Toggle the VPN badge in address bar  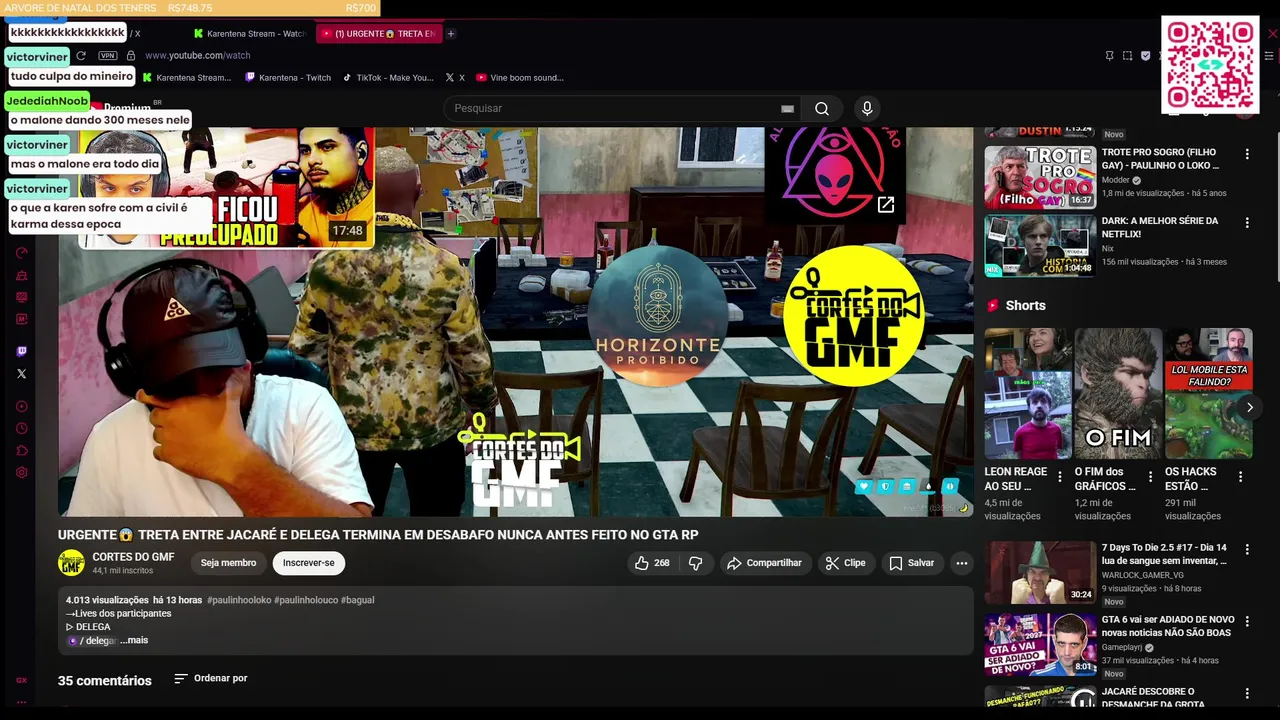[108, 56]
